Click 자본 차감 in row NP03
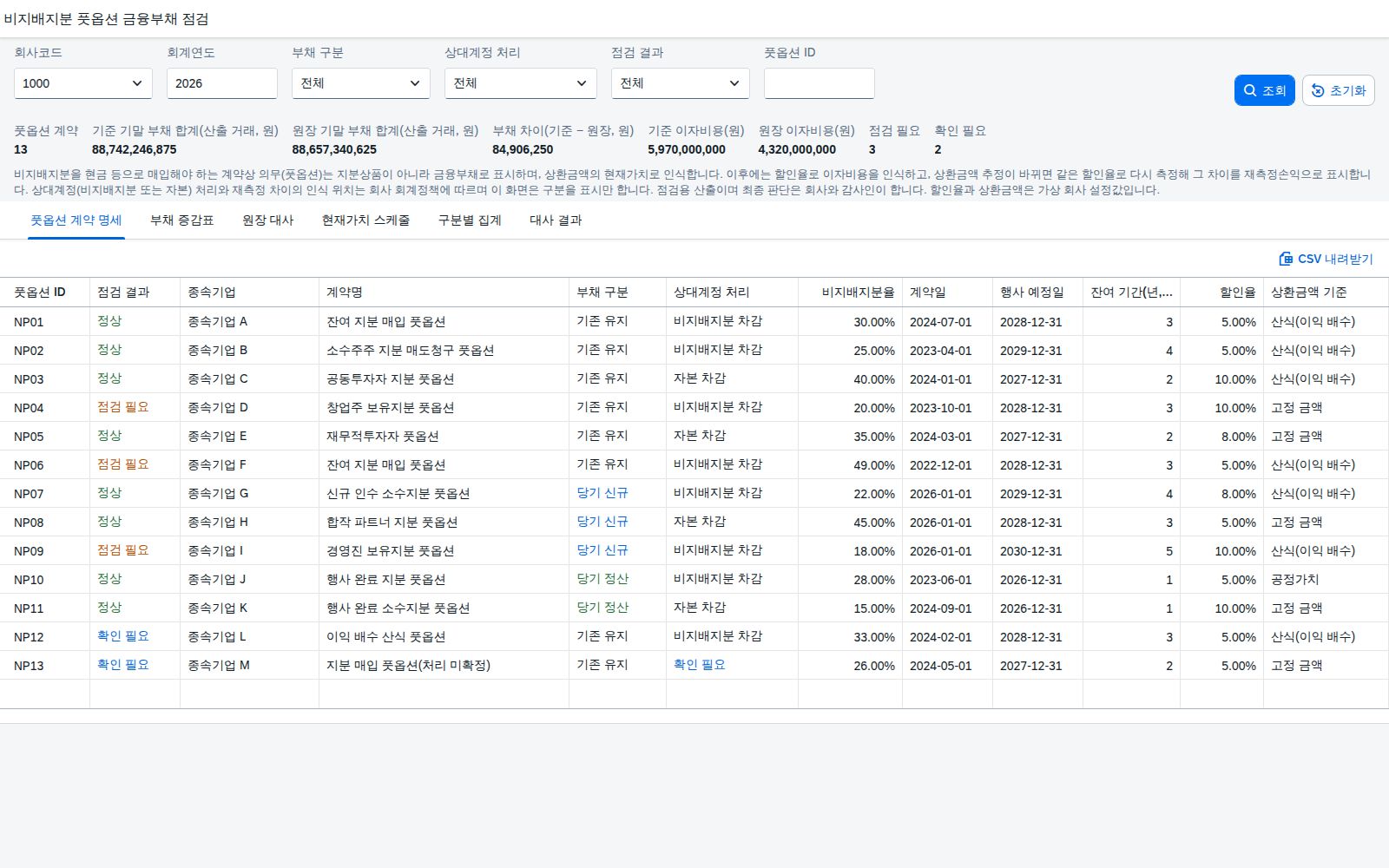This screenshot has width=1389, height=868. coord(700,378)
